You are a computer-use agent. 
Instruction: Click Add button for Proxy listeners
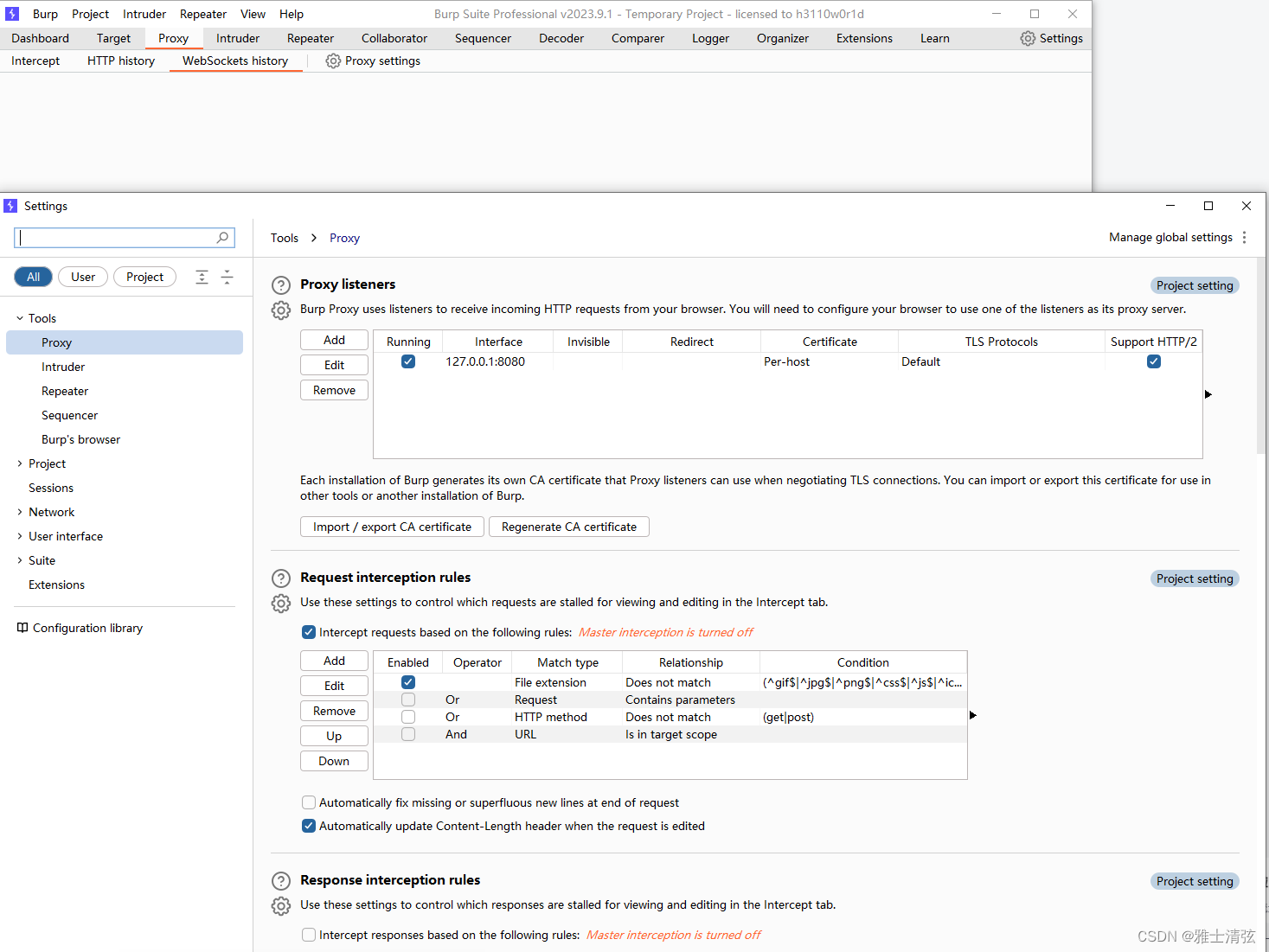click(x=334, y=340)
